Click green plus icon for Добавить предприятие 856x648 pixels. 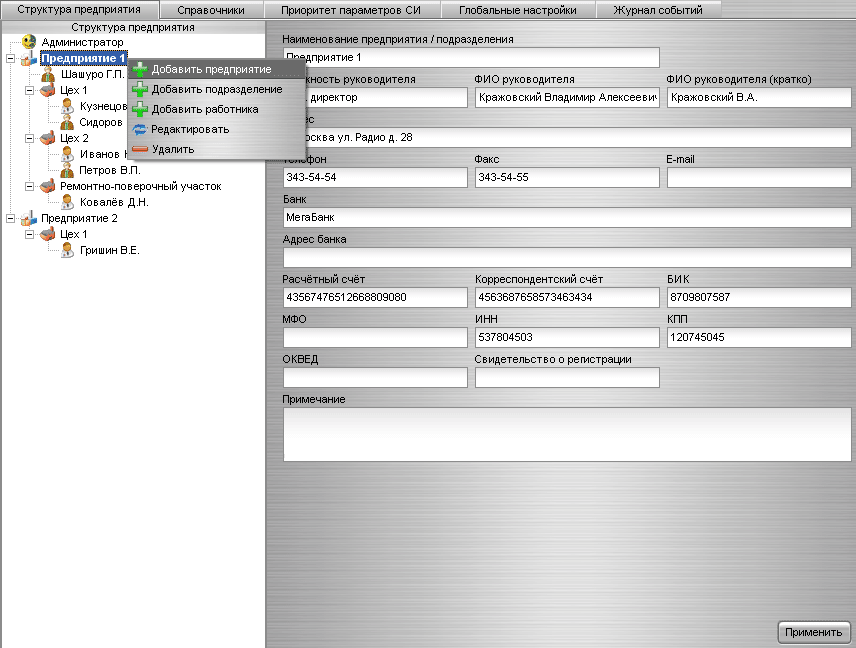coord(140,69)
